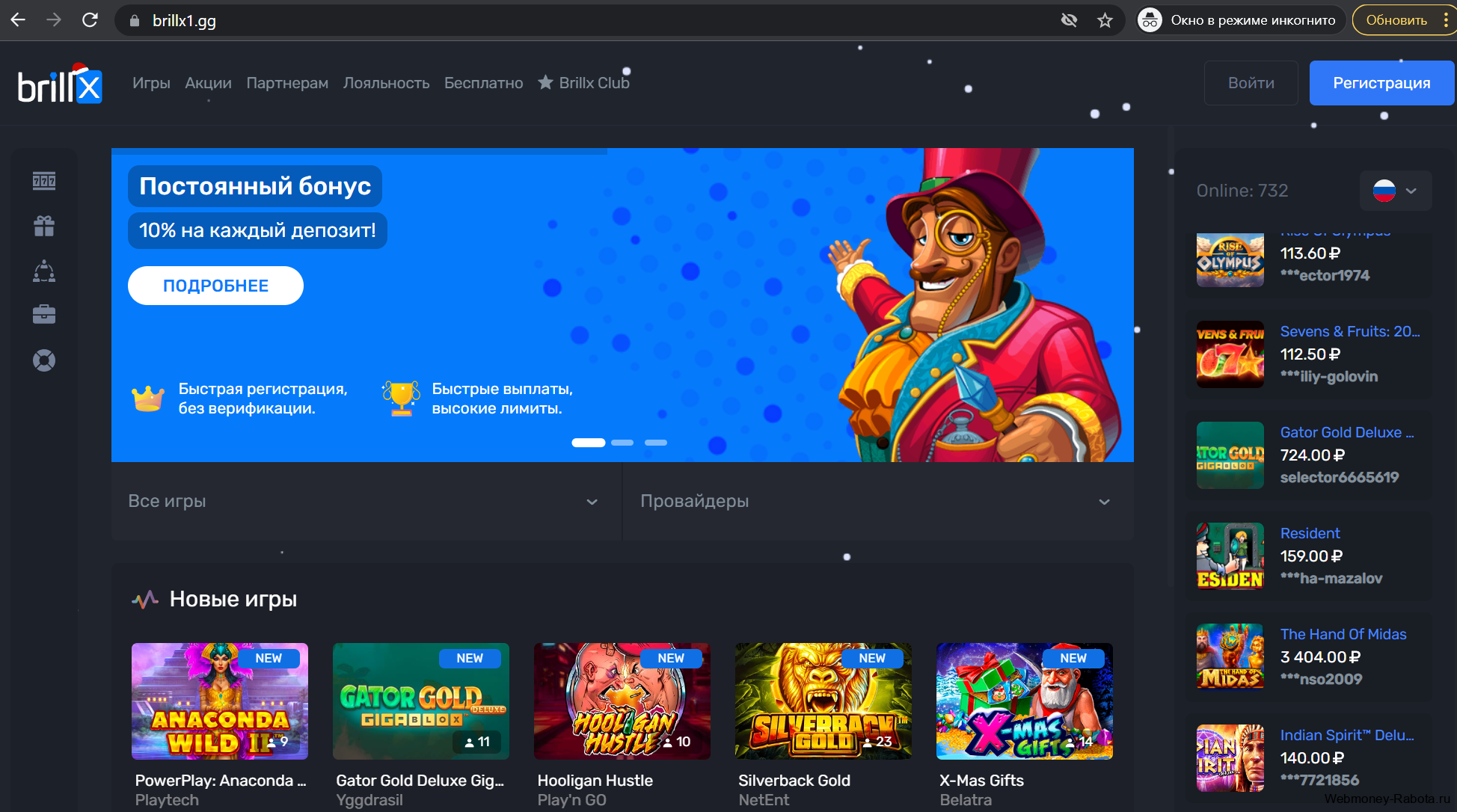Click the Silverback Gold game title
Viewport: 1457px width, 812px height.
(x=794, y=781)
